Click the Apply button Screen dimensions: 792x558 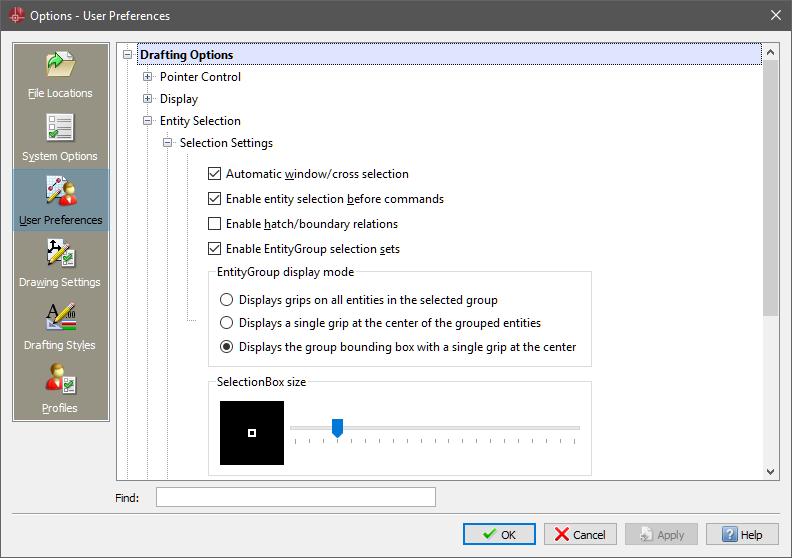[x=661, y=534]
